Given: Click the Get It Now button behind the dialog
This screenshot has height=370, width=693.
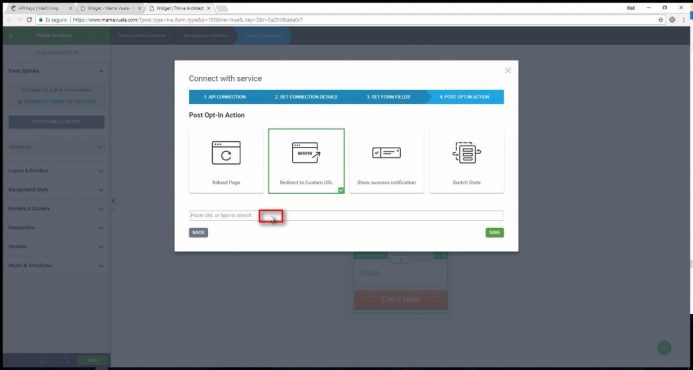Looking at the screenshot, I should [x=400, y=300].
